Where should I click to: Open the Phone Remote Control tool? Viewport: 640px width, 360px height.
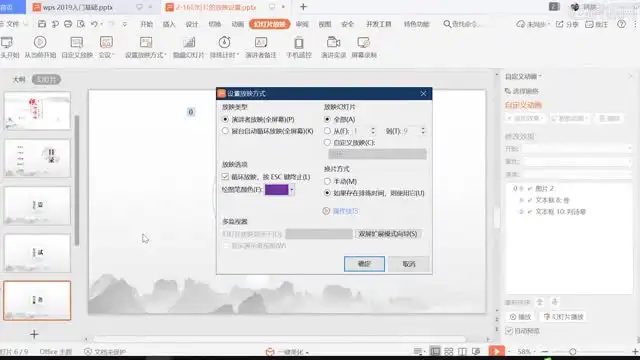[299, 47]
